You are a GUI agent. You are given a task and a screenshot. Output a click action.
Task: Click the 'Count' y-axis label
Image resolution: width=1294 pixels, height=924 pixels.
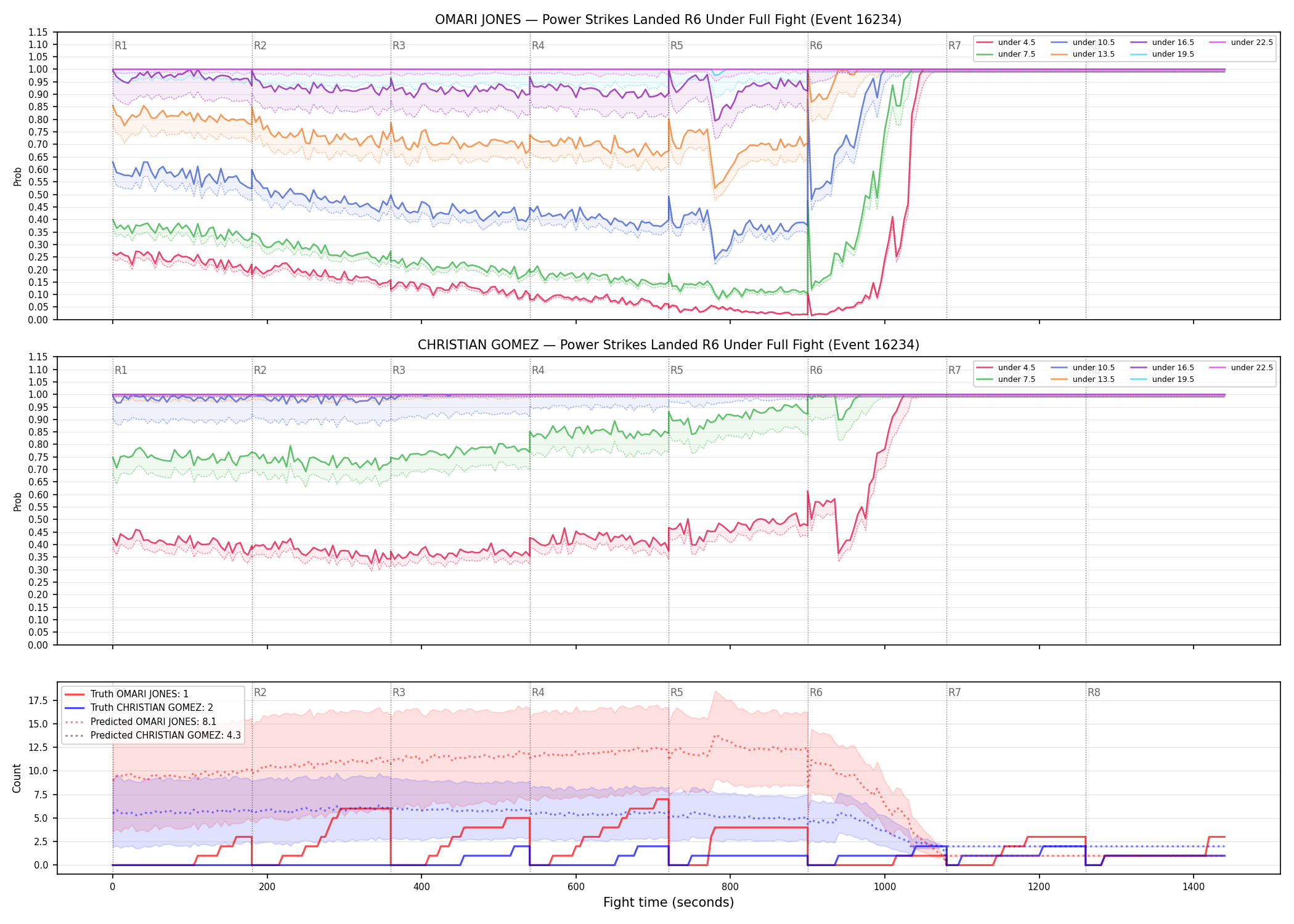(x=17, y=778)
